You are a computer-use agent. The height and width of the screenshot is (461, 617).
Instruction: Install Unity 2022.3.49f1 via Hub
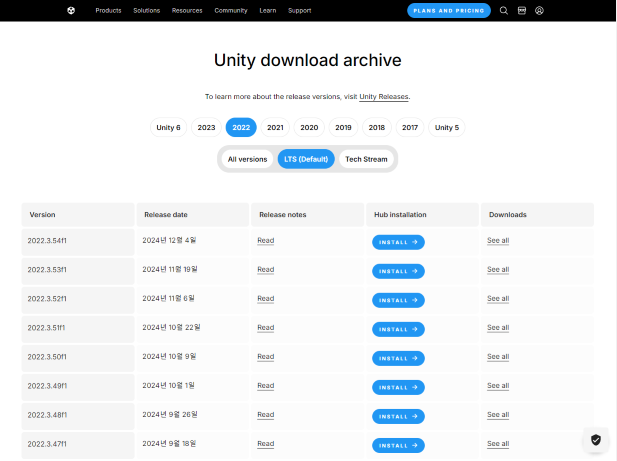(x=398, y=387)
